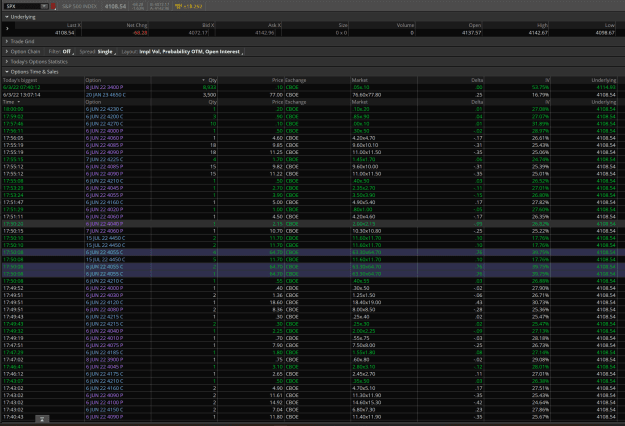The height and width of the screenshot is (426, 625).
Task: Open the yellow company profile ±18.292 indicator
Action: pyautogui.click(x=189, y=6)
